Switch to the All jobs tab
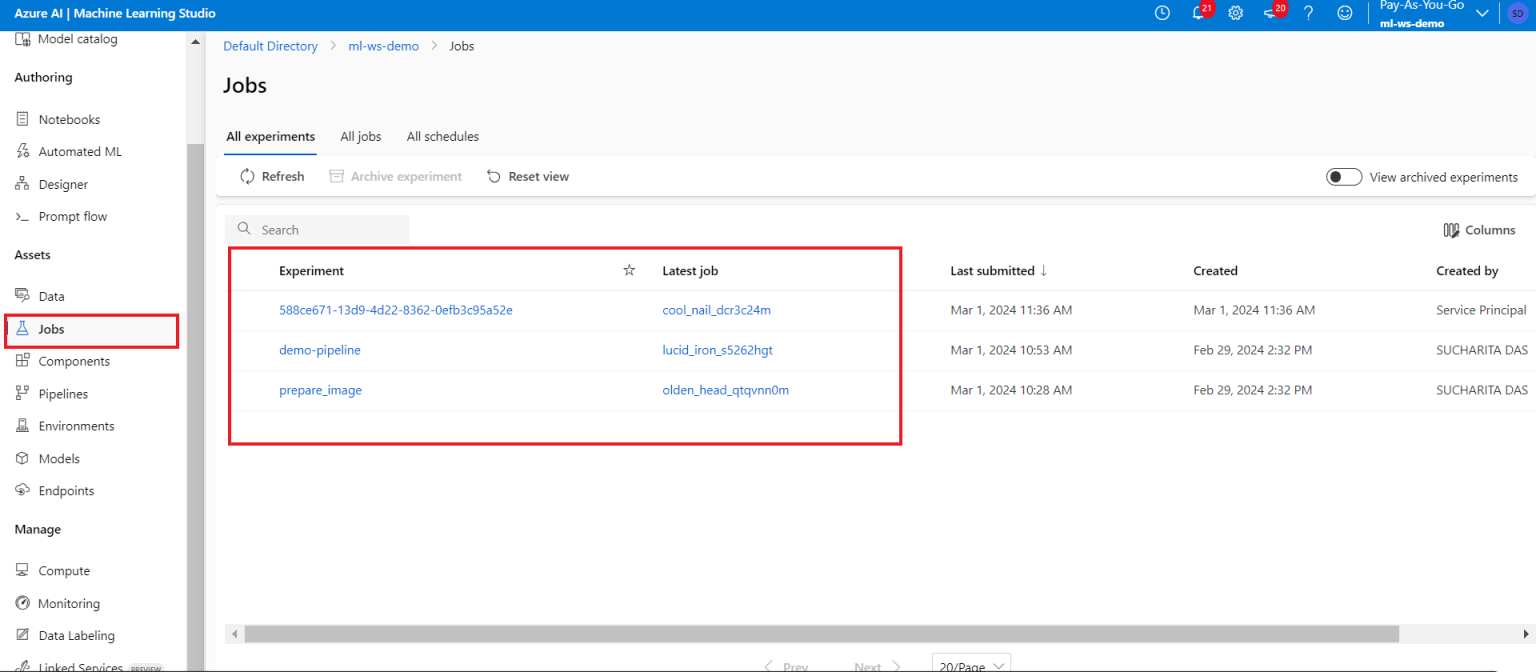This screenshot has height=672, width=1536. (x=360, y=136)
